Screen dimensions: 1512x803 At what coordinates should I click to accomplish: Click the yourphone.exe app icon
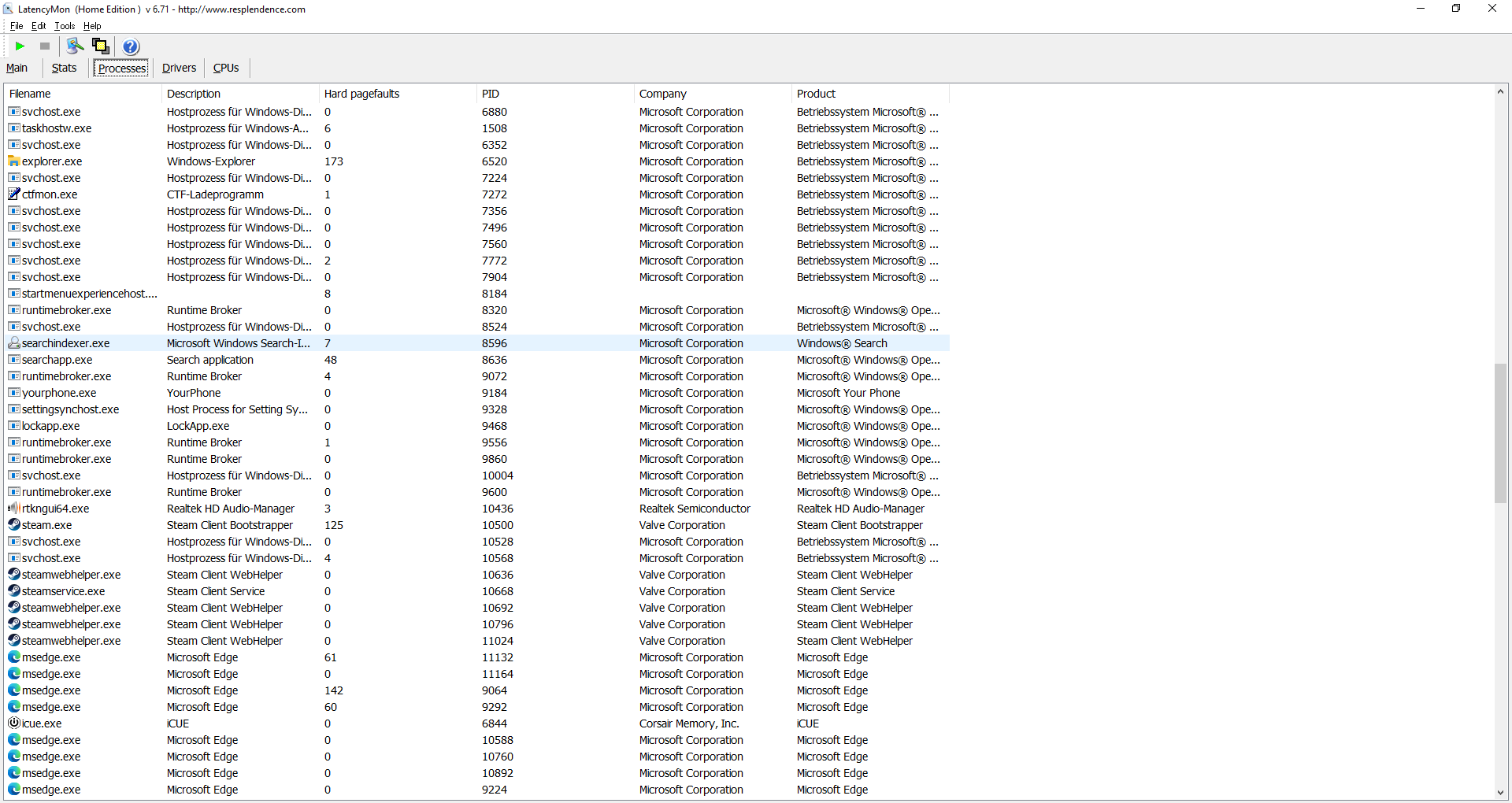14,393
